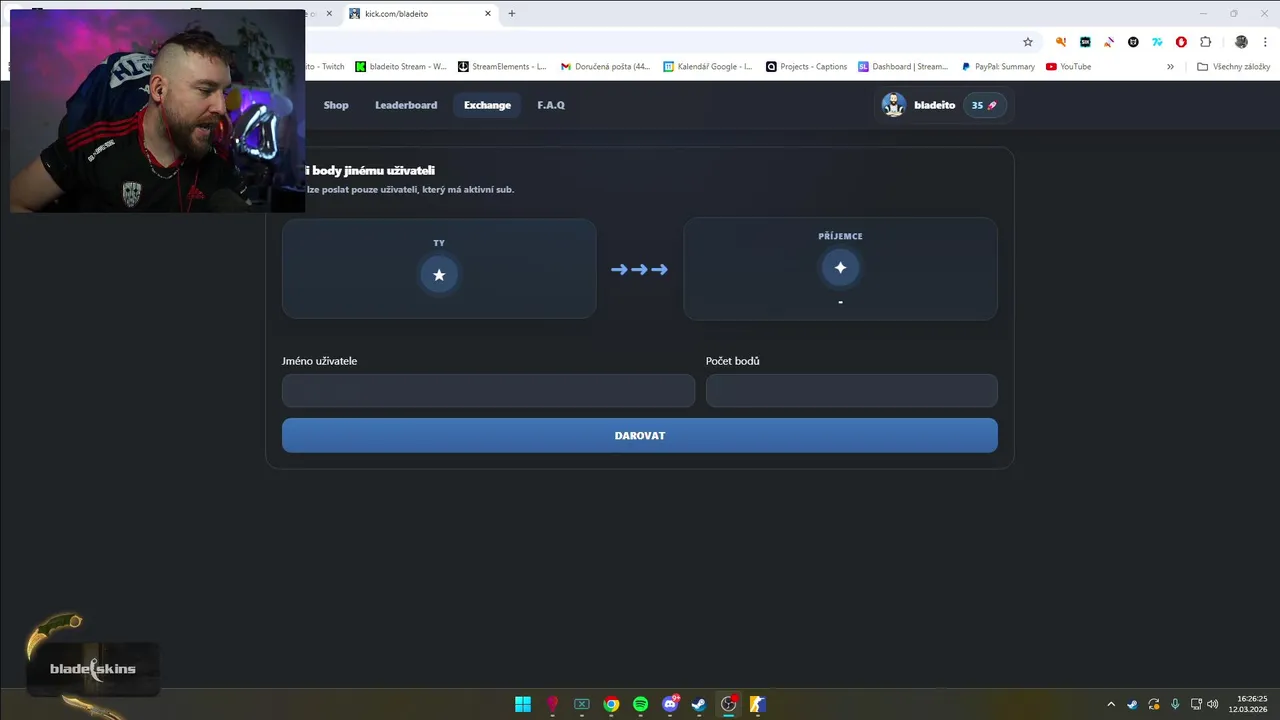Screen dimensions: 1280x720
Task: Open the Projects - Captions bookmark
Action: (806, 67)
